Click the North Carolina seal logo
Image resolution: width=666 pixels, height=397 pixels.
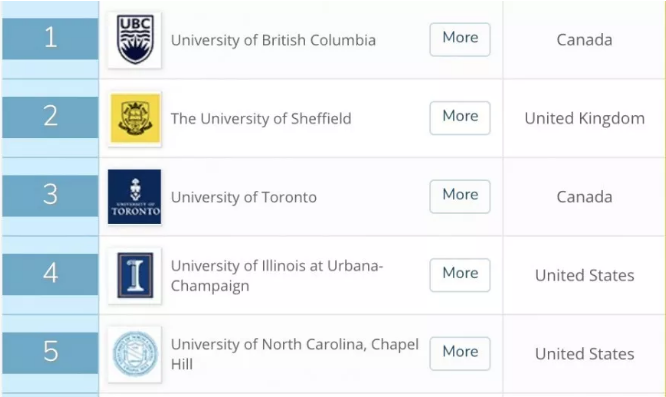click(x=135, y=354)
